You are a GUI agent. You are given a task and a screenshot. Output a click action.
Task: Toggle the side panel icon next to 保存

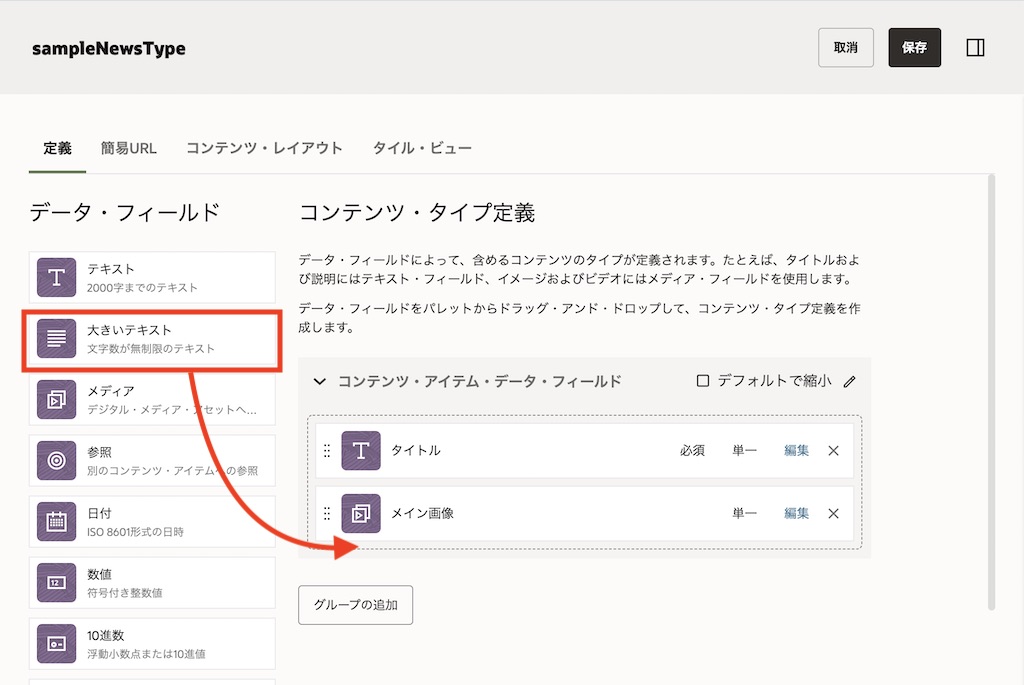point(976,48)
